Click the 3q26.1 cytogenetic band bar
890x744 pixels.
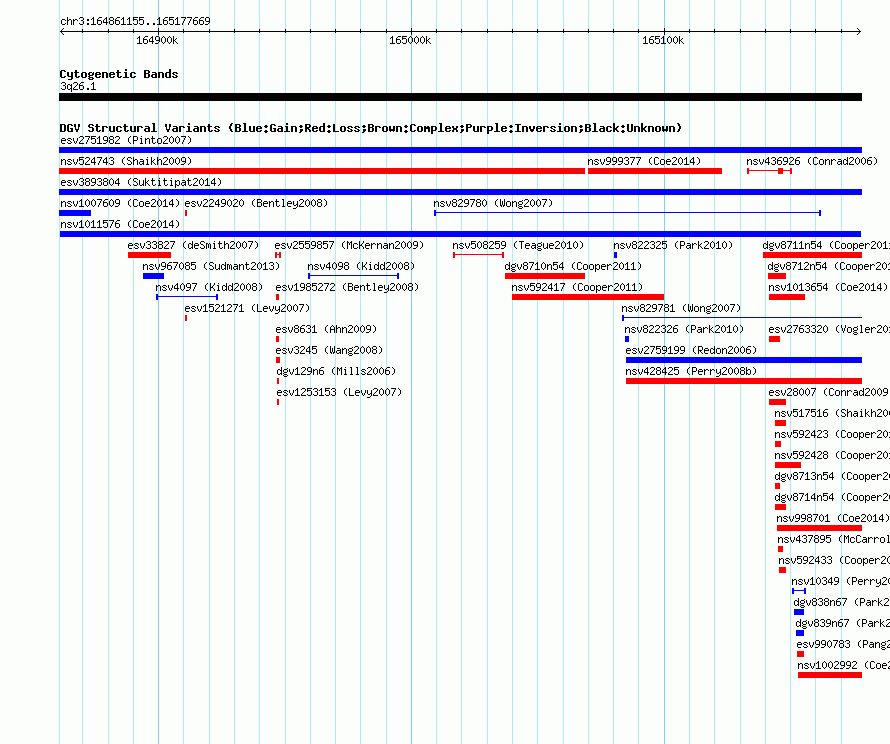(x=460, y=97)
